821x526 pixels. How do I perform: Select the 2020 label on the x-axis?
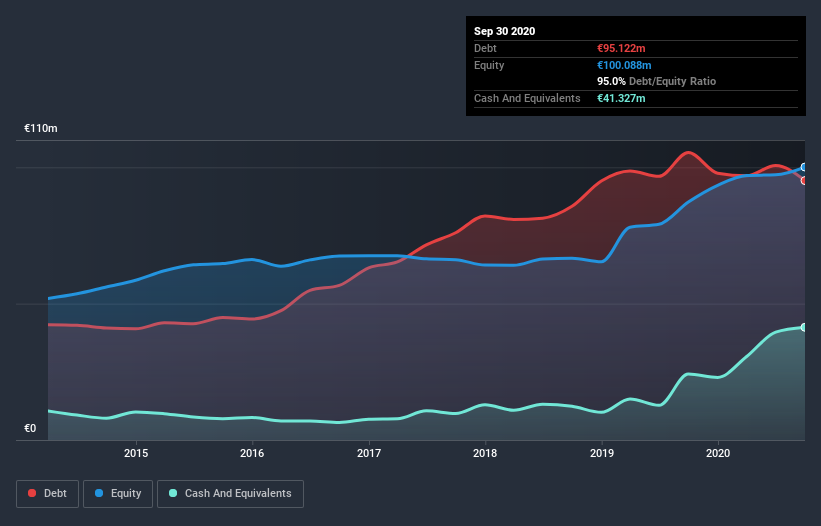tap(718, 453)
